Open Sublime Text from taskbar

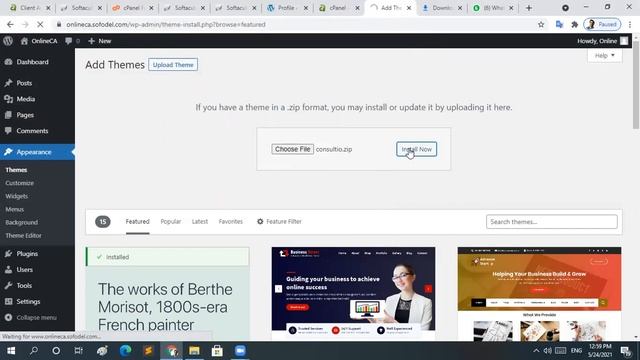(148, 351)
